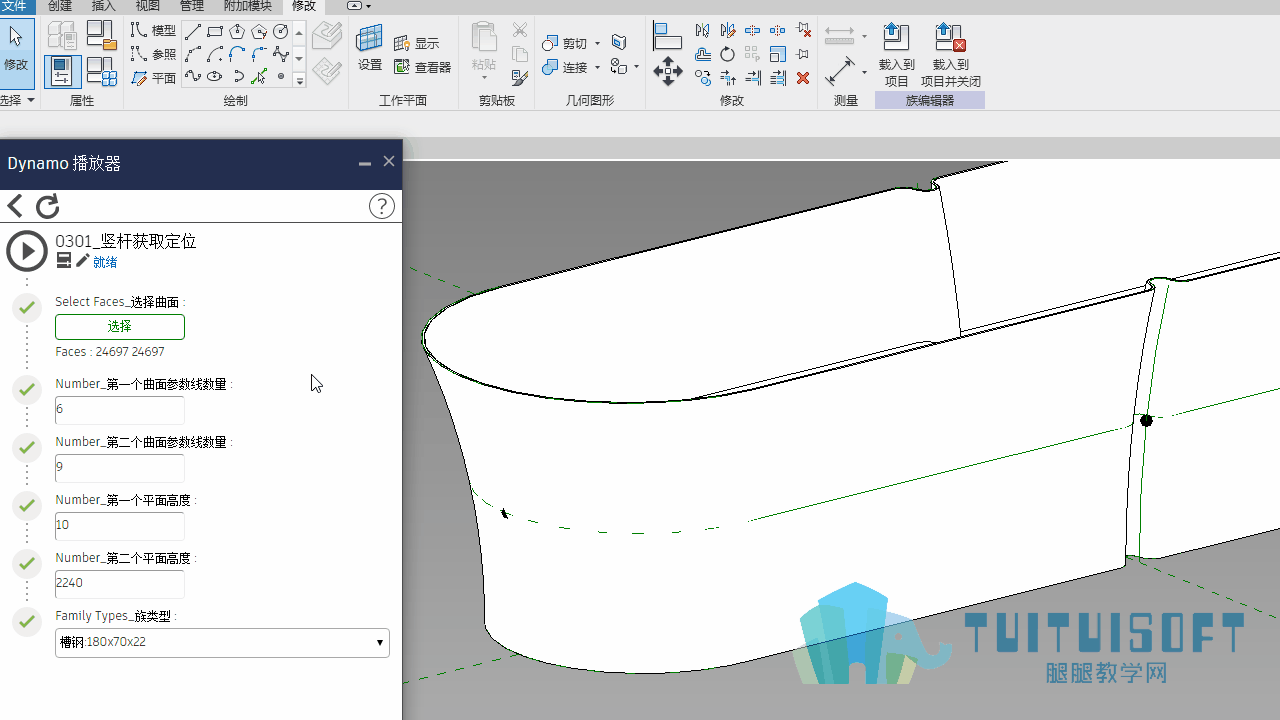Click Set work plane (设置)
This screenshot has width=1280, height=720.
tap(370, 48)
